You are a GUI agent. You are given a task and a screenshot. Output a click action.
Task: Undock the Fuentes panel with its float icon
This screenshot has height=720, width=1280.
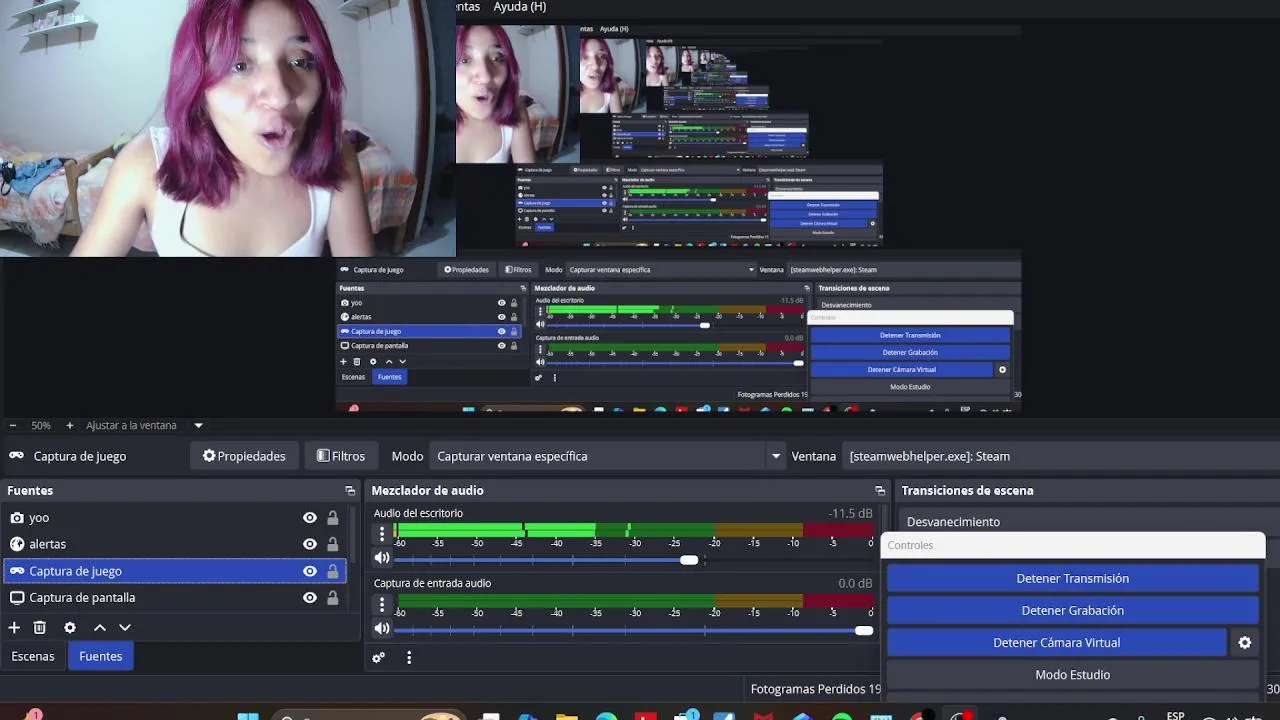[x=350, y=491]
